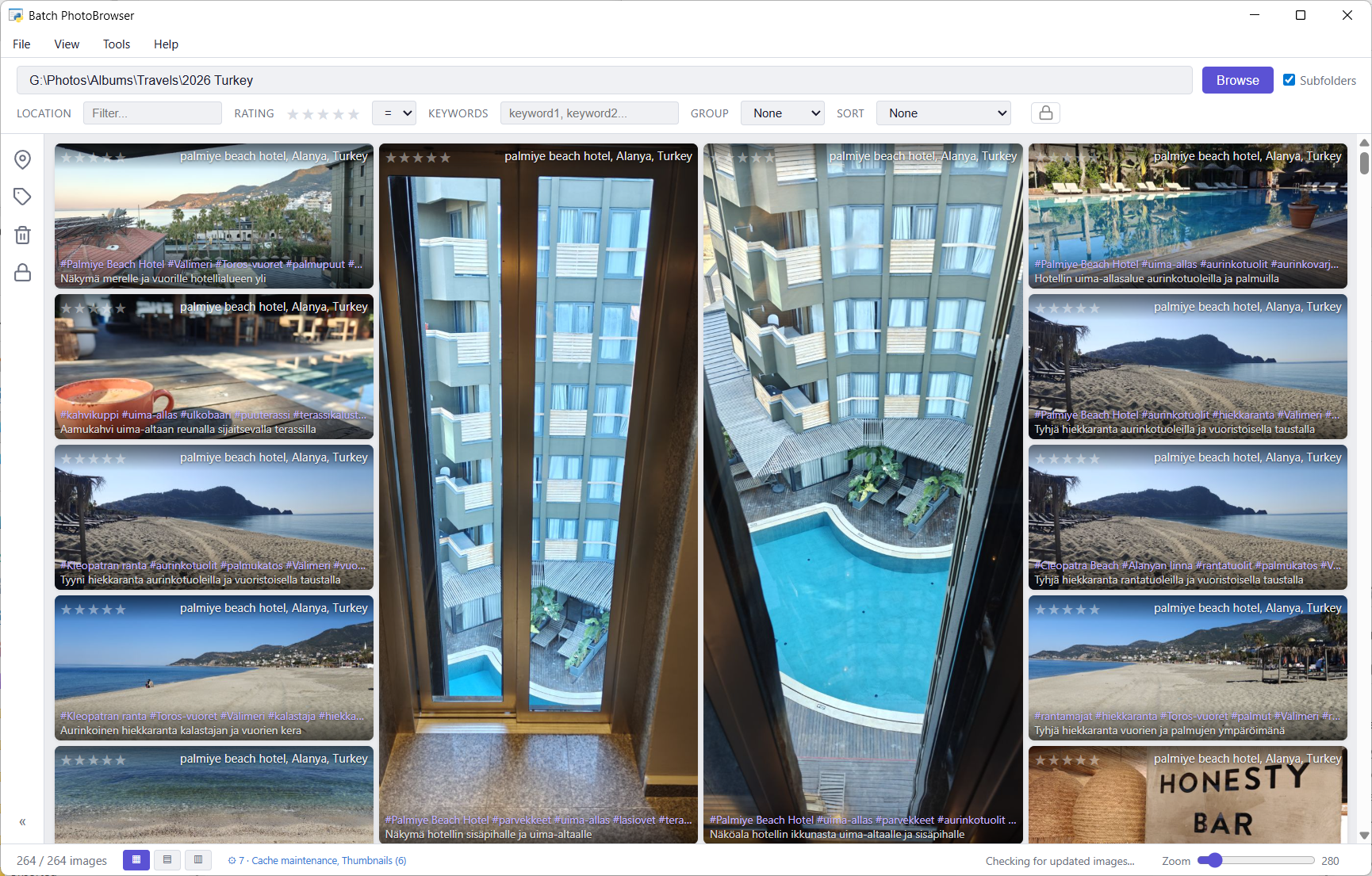Click the lock icon beside the Sort dropdown
1372x876 pixels.
[1045, 113]
